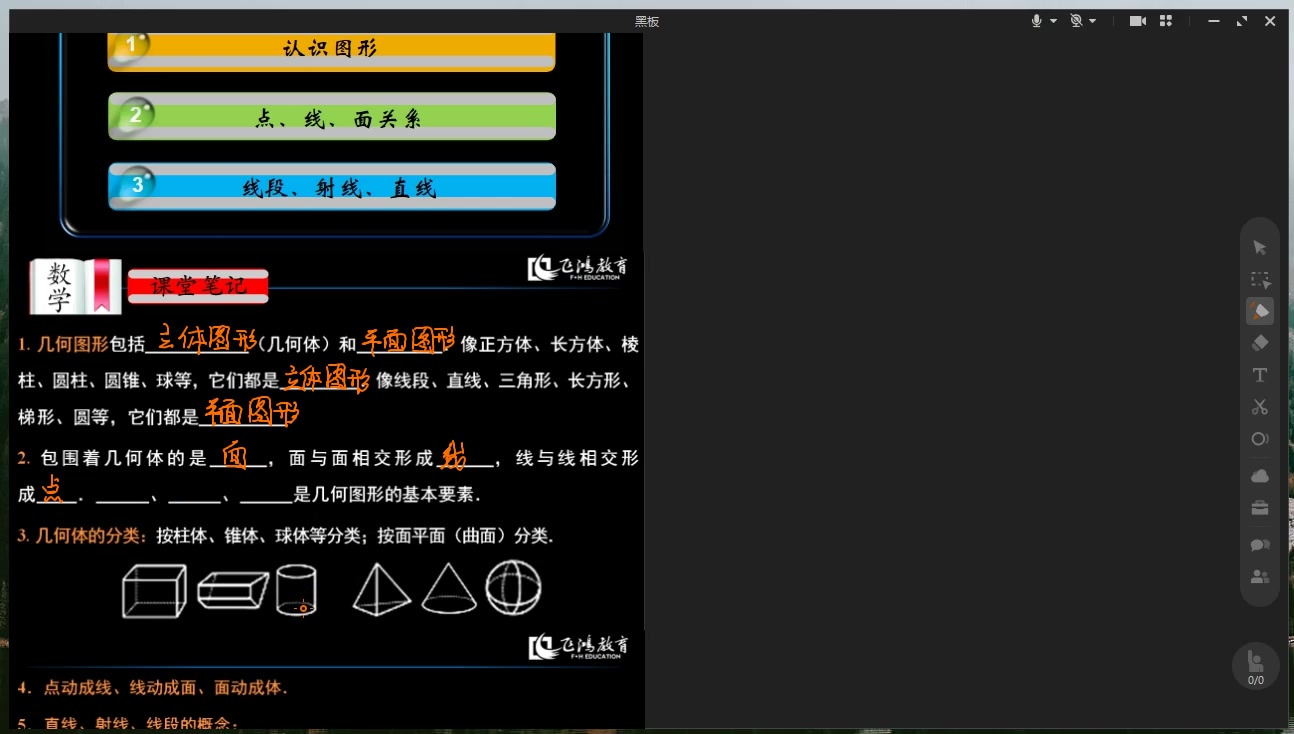Open the chat messages panel
Screen dimensions: 1294x734
point(1260,545)
